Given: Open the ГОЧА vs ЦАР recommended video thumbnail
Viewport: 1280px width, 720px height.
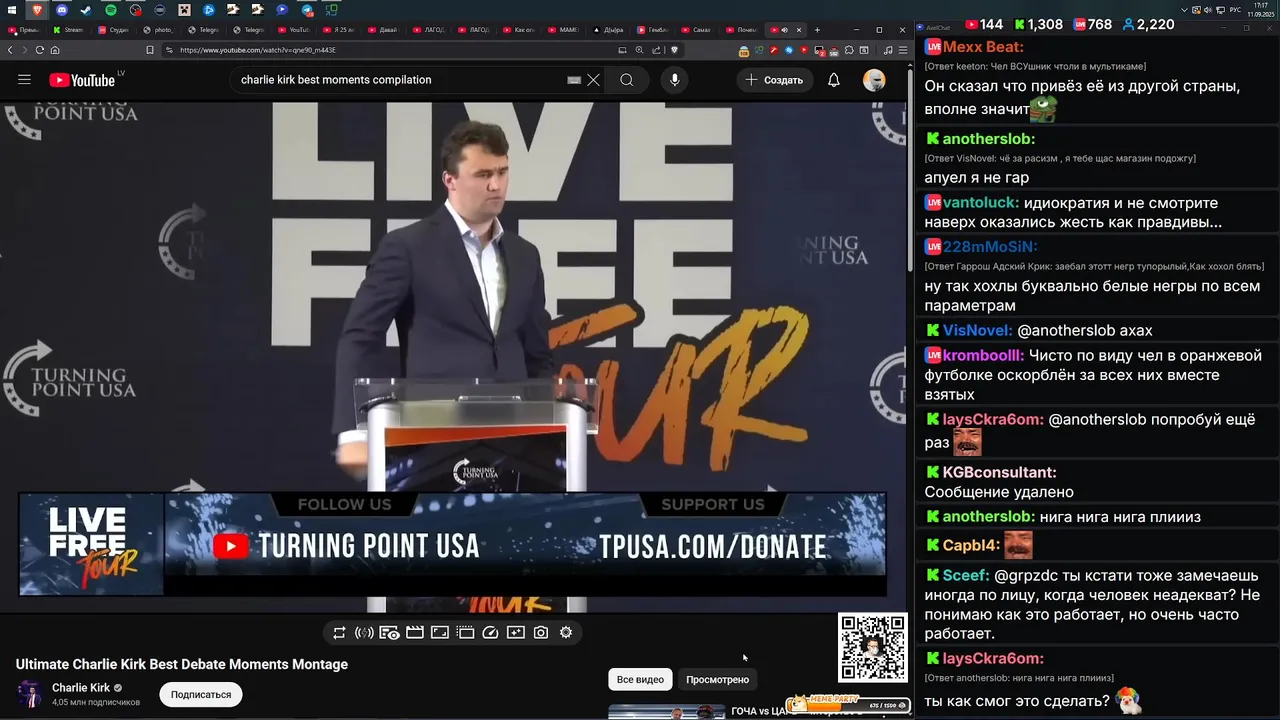Looking at the screenshot, I should (667, 712).
